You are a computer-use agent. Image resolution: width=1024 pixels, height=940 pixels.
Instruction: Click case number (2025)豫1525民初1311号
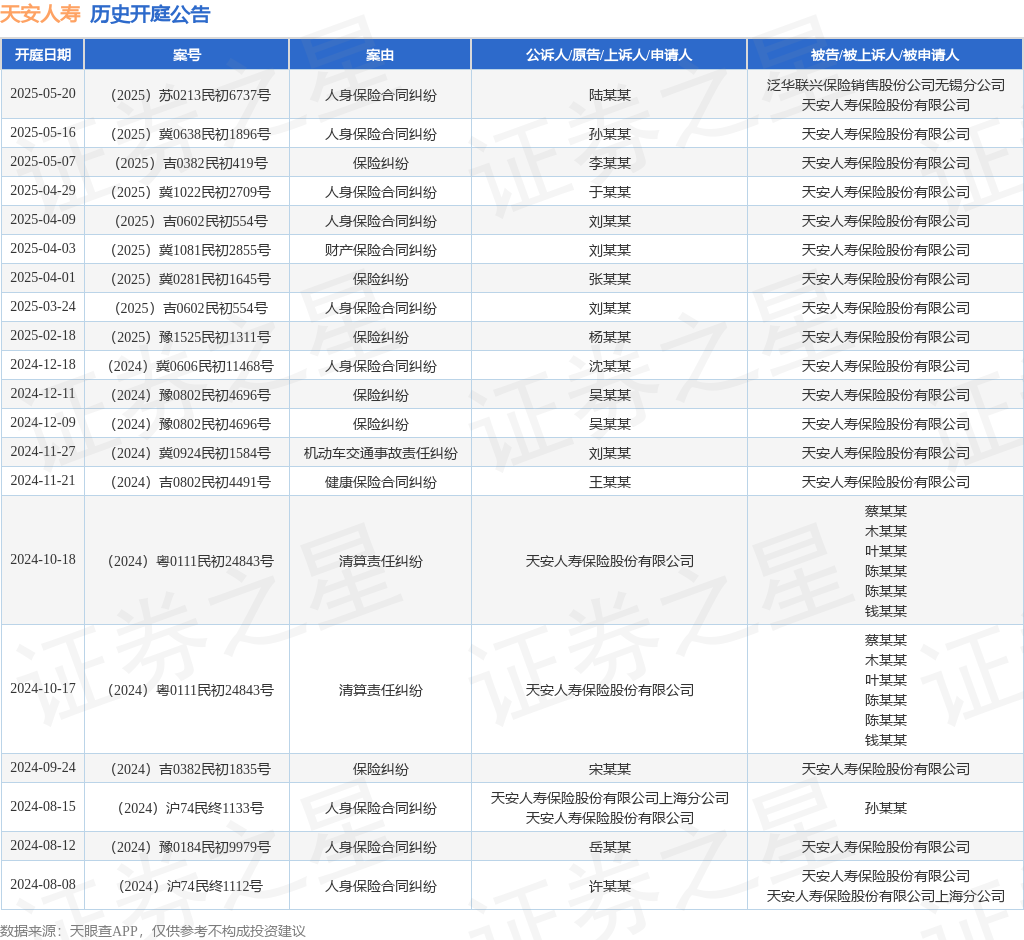tap(187, 337)
